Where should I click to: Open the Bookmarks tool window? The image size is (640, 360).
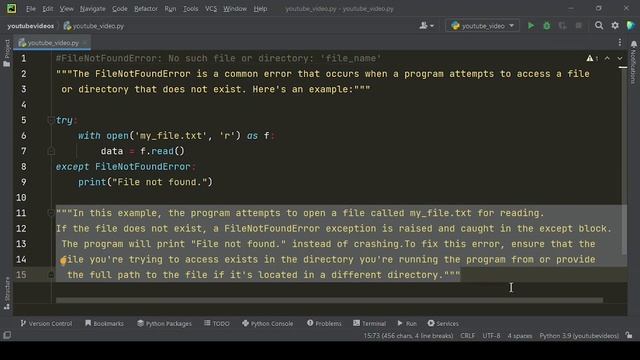click(x=104, y=323)
